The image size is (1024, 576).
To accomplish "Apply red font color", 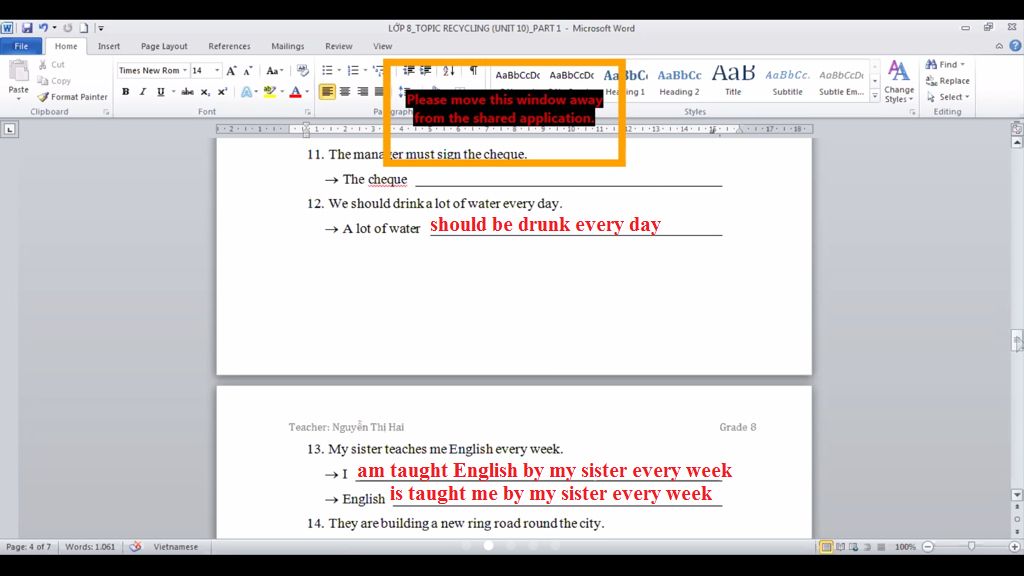I will 296,92.
